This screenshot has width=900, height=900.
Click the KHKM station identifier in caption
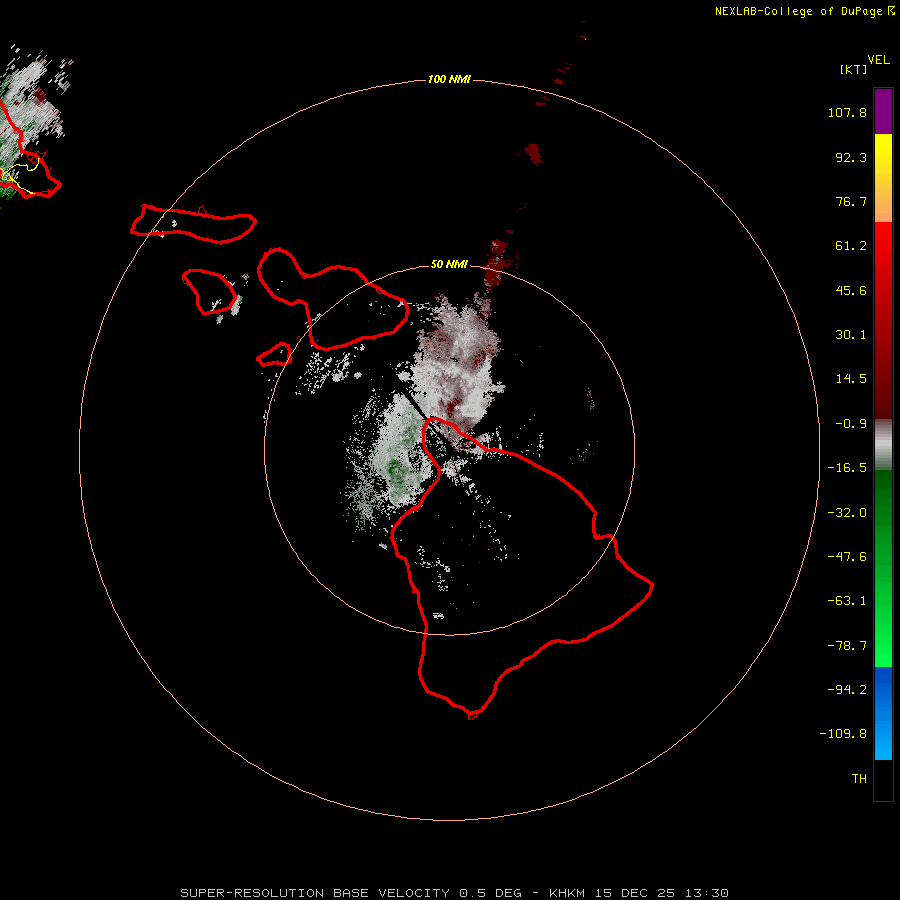[x=567, y=893]
